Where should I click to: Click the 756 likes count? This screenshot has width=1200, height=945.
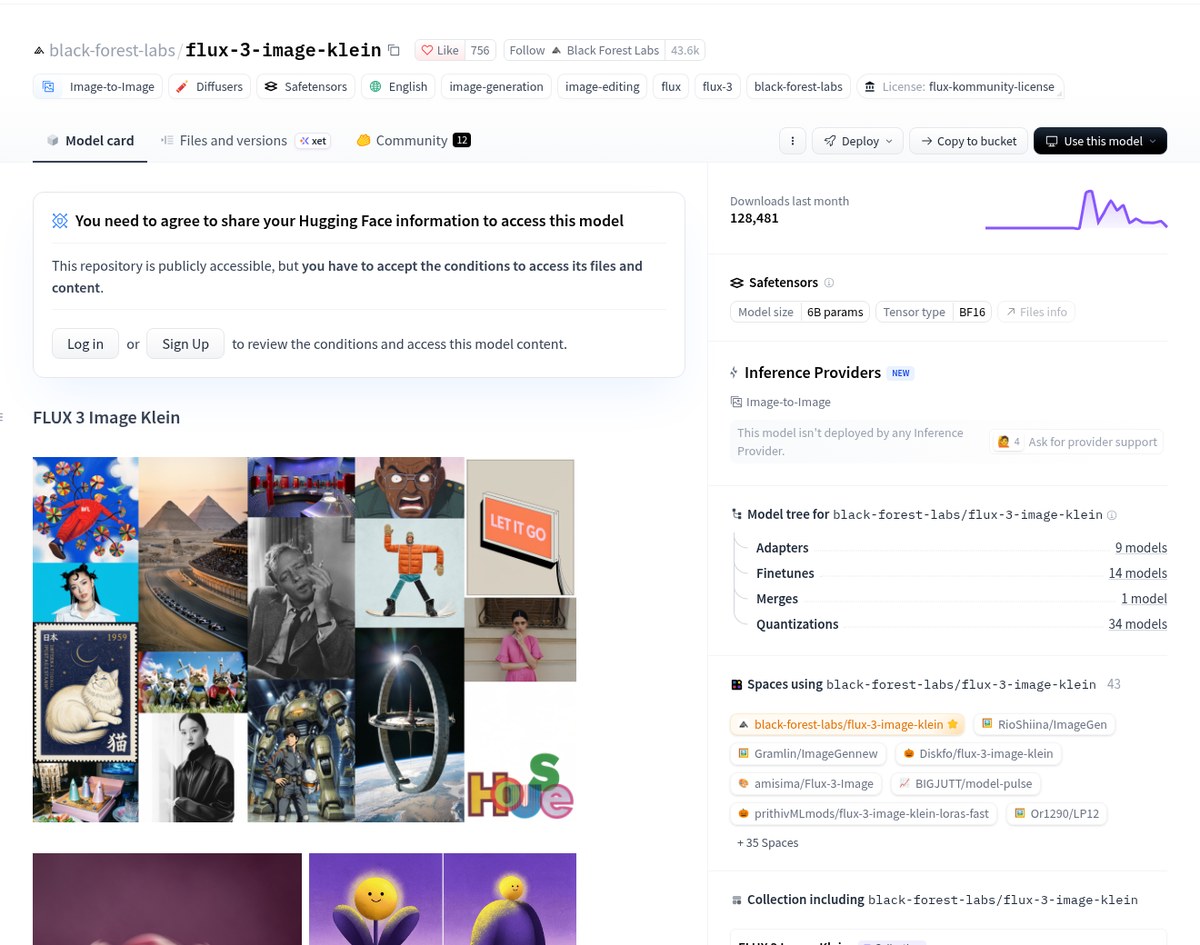tap(480, 50)
